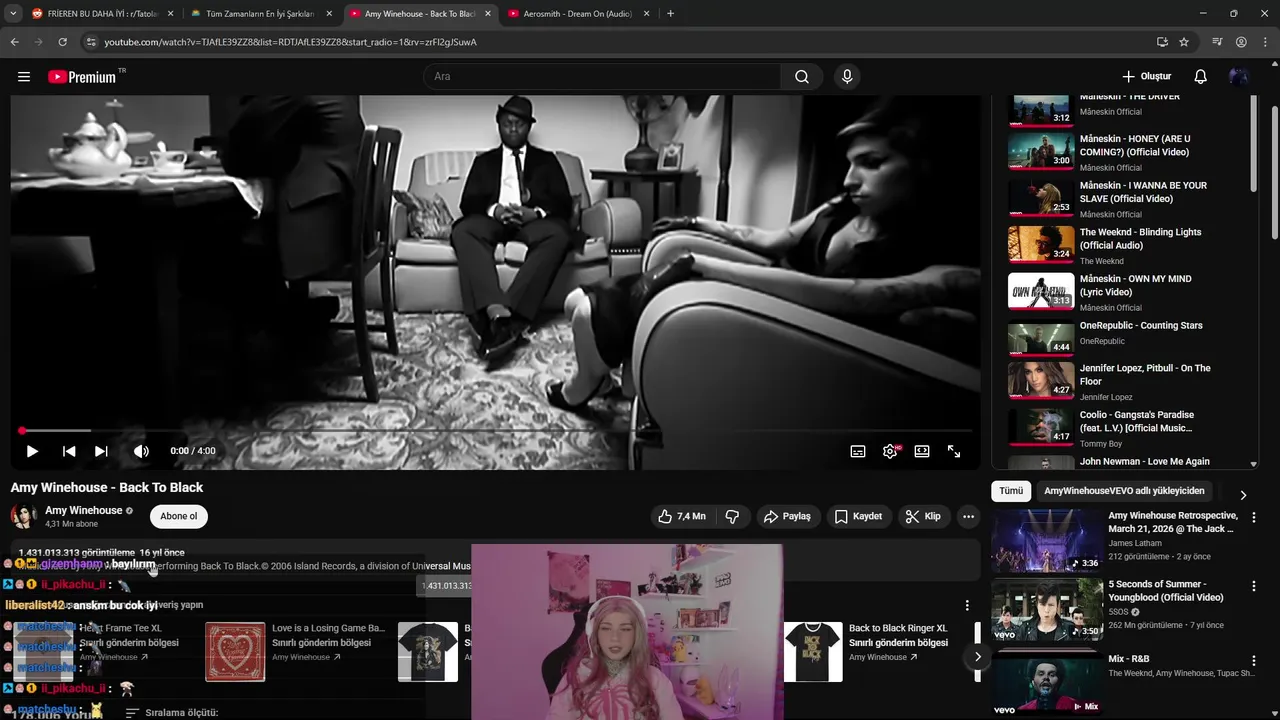1280x720 pixels.
Task: Enter full screen mode
Action: (x=954, y=451)
